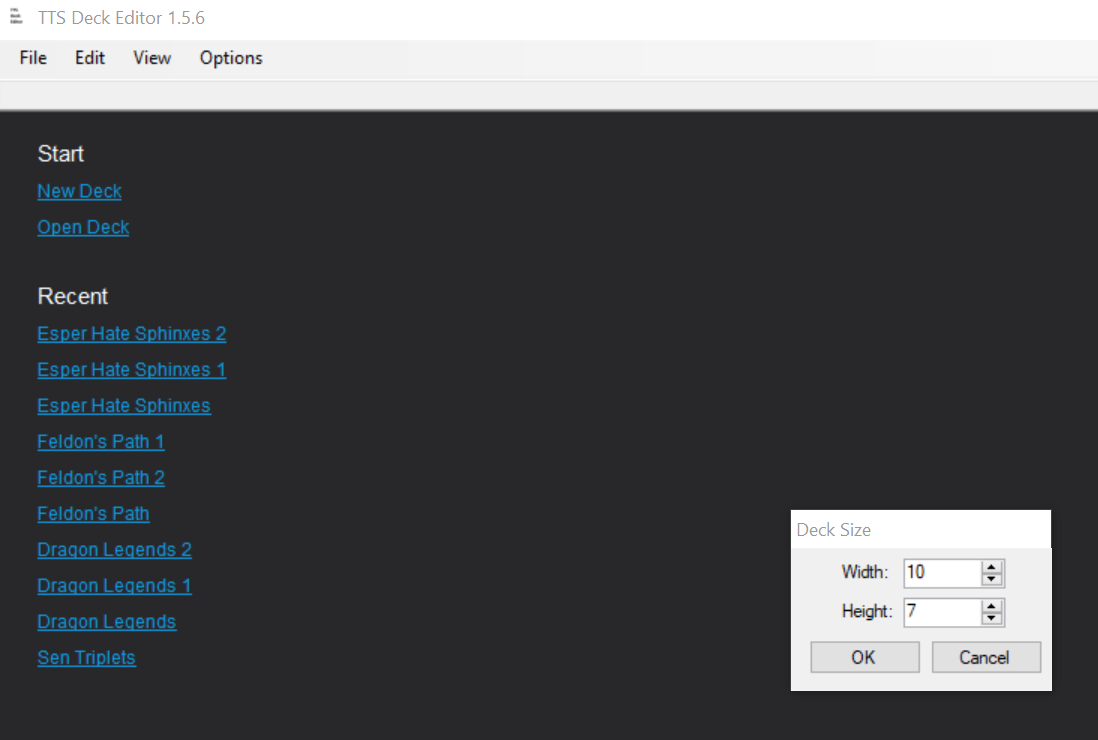Cancel the Deck Size dialog

point(985,657)
